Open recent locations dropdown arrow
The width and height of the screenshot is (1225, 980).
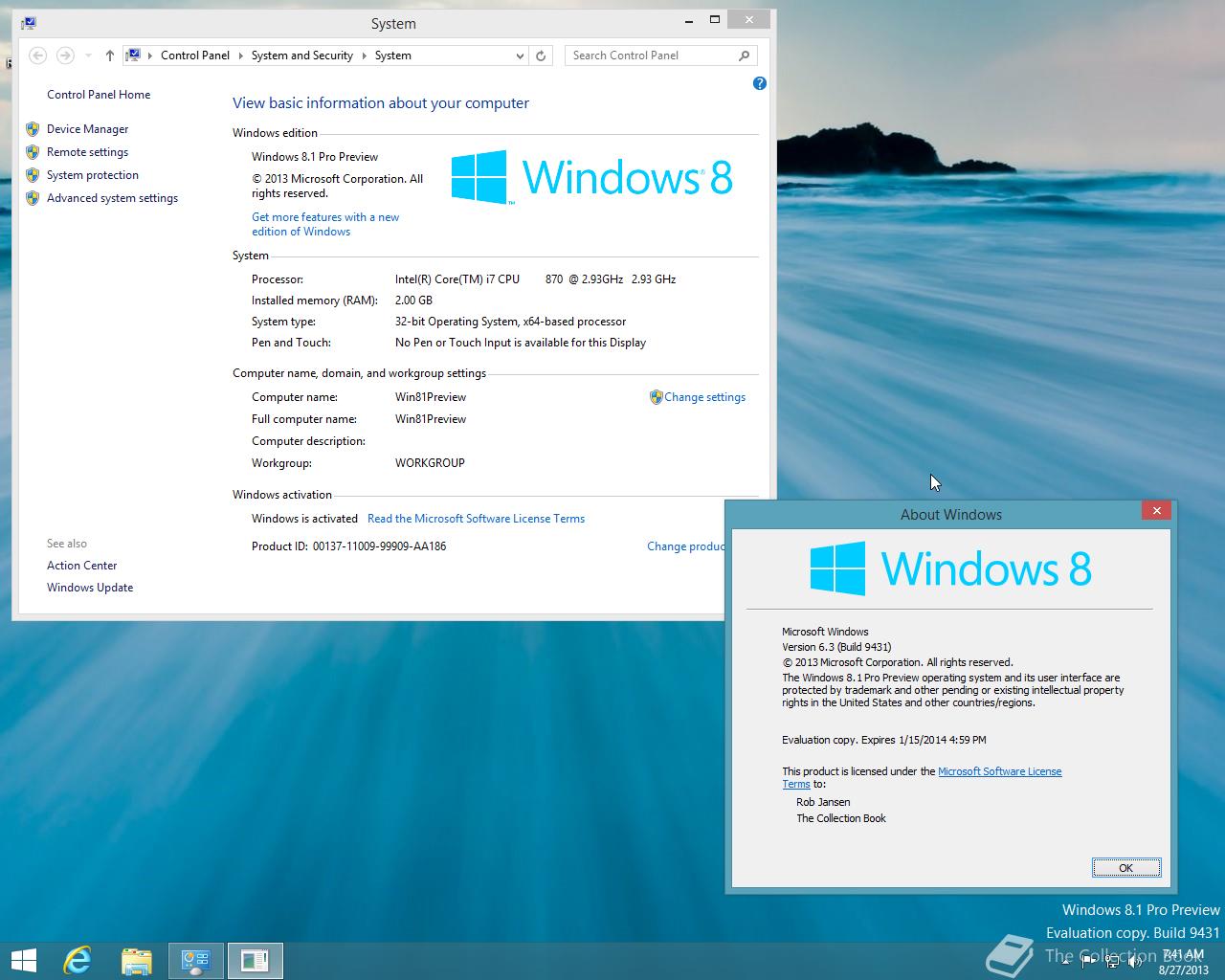pos(88,56)
